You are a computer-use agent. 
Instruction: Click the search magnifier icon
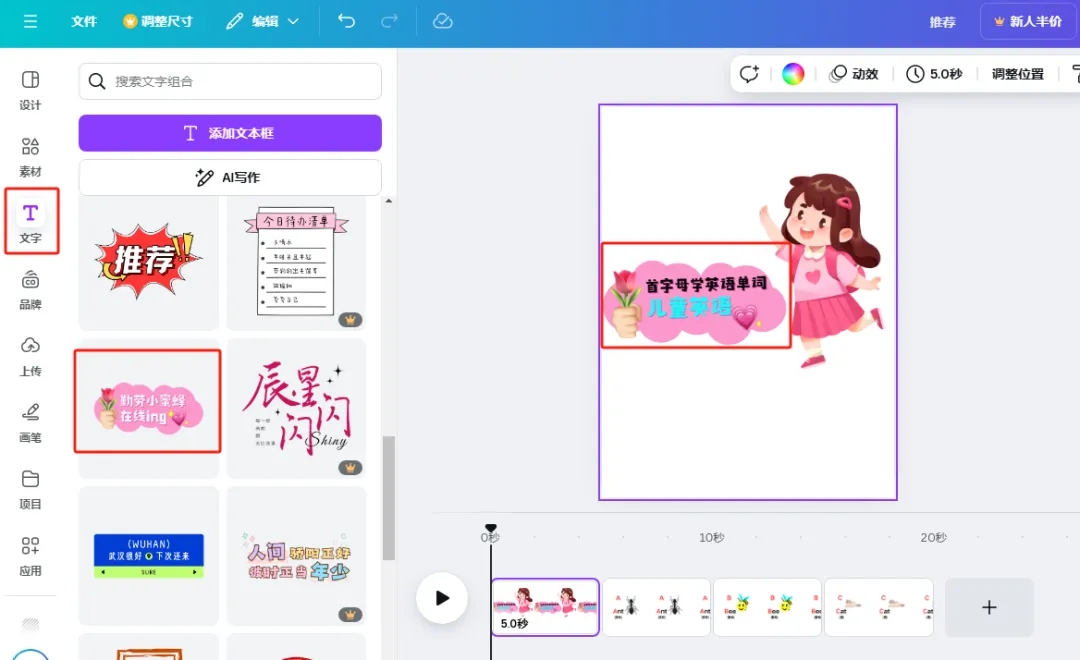tap(97, 81)
